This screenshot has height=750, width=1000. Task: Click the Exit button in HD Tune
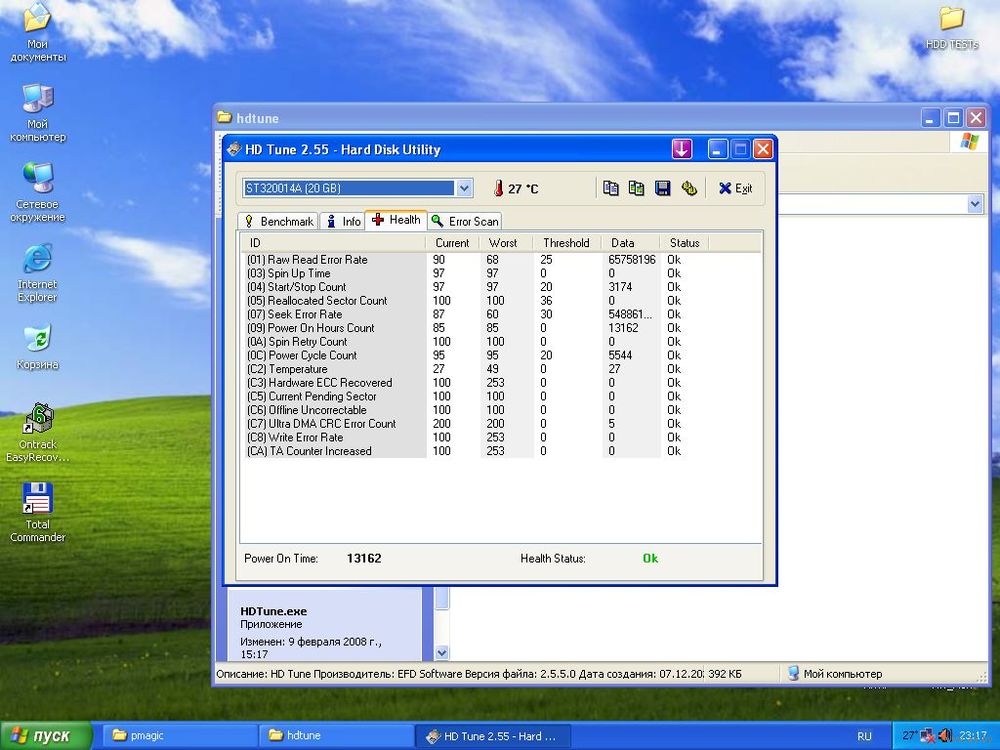tap(735, 188)
